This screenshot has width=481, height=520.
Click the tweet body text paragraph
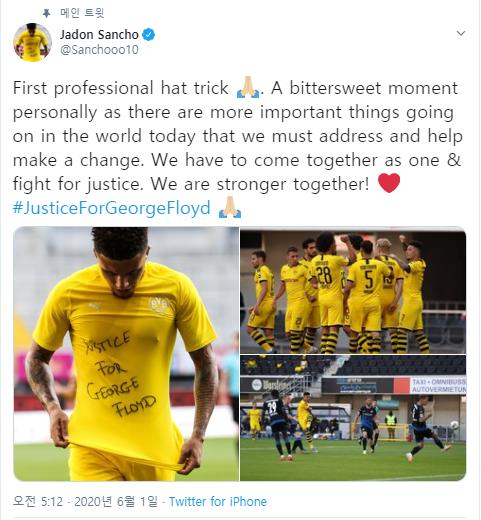click(238, 136)
